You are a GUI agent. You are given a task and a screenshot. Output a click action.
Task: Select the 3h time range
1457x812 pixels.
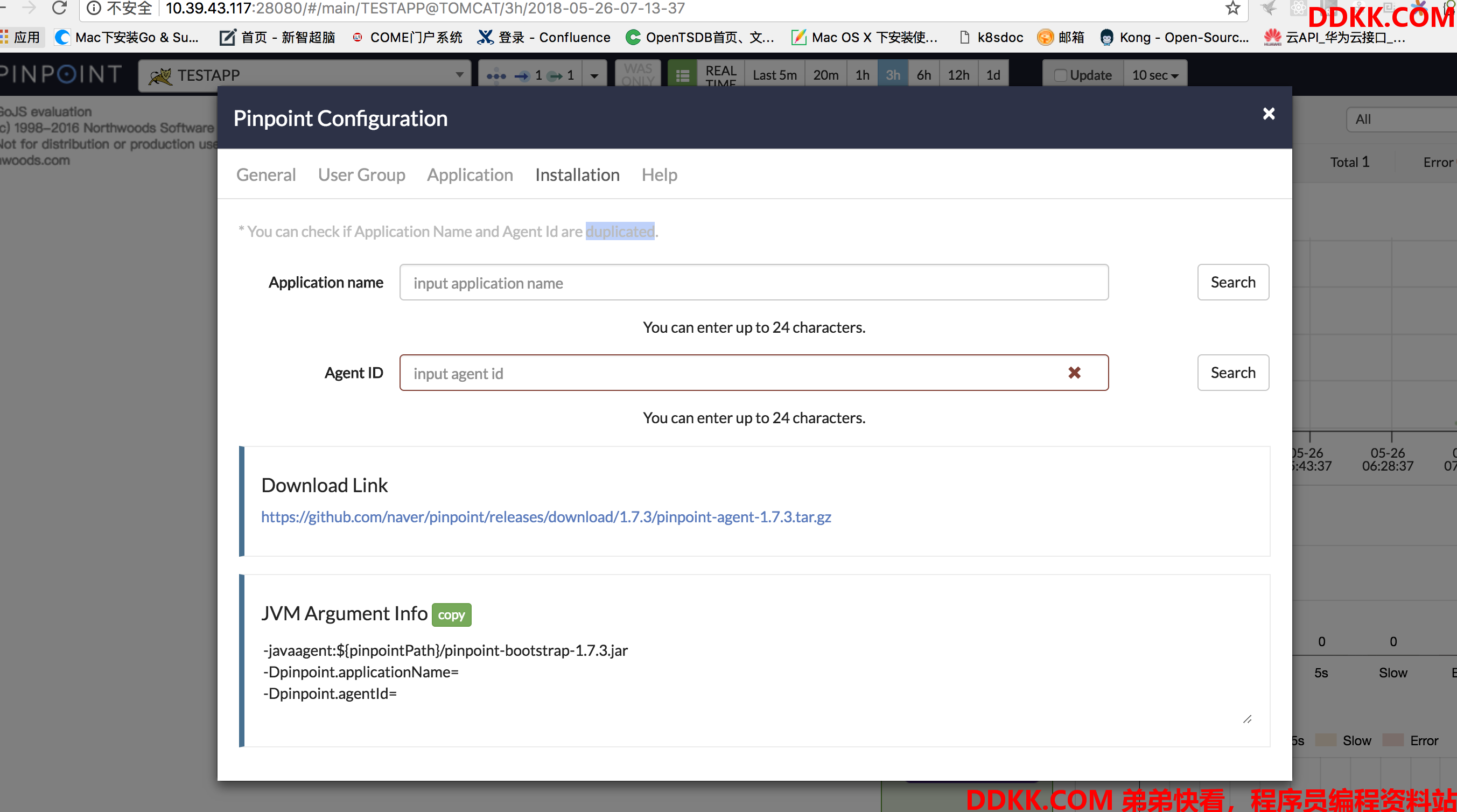coord(893,75)
